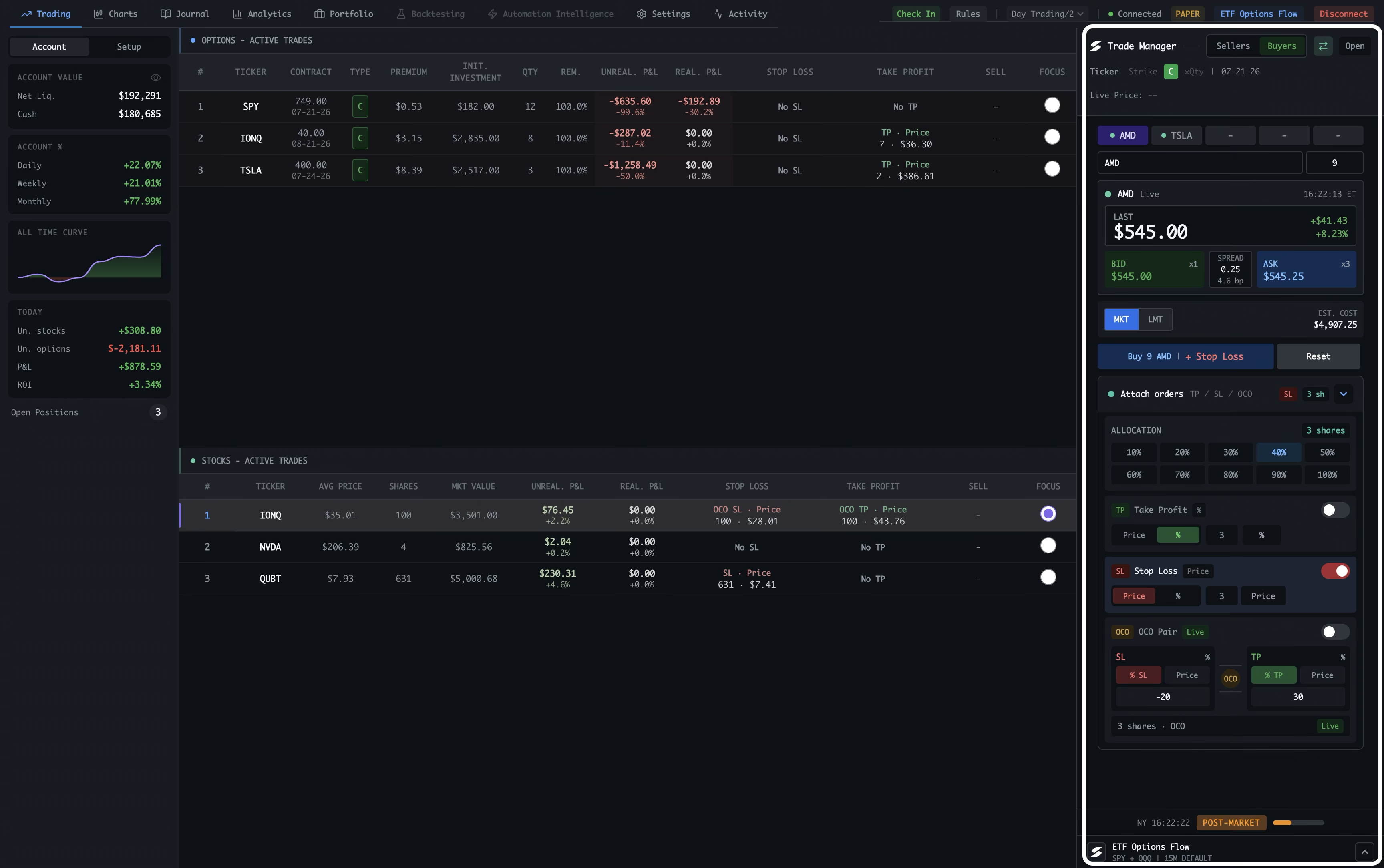
Task: Enable the Take Profit switch
Action: click(1335, 510)
